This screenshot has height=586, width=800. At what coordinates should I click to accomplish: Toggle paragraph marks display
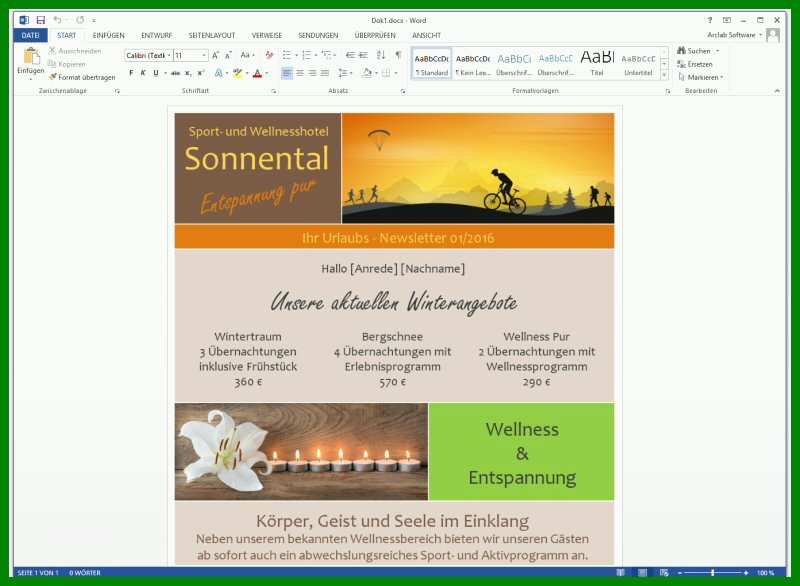tap(398, 55)
